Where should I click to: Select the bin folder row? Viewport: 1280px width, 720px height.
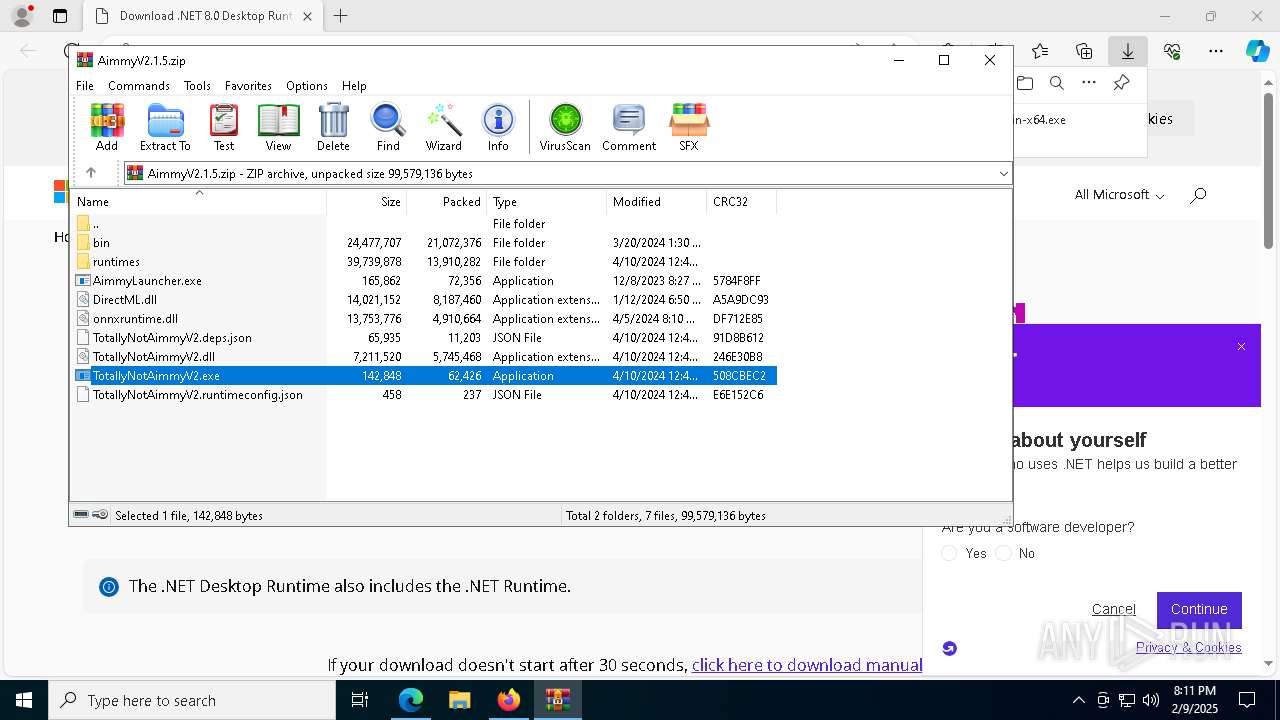[423, 243]
